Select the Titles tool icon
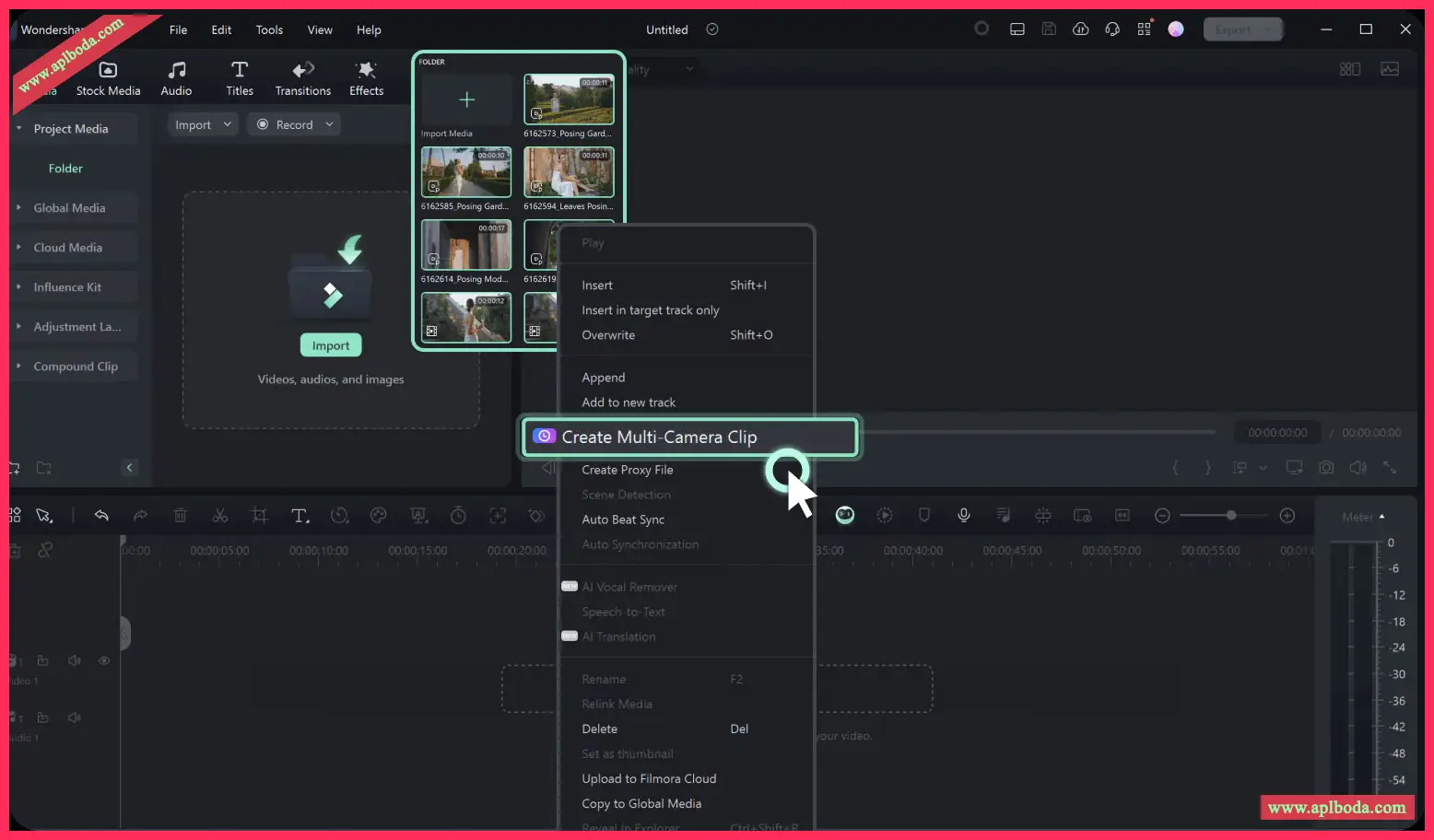This screenshot has width=1434, height=840. point(240,78)
